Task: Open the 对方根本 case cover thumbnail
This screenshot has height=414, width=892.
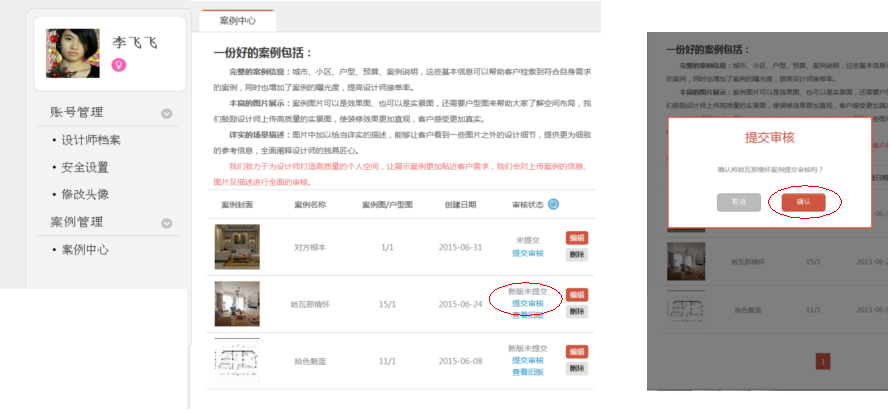Action: (237, 246)
